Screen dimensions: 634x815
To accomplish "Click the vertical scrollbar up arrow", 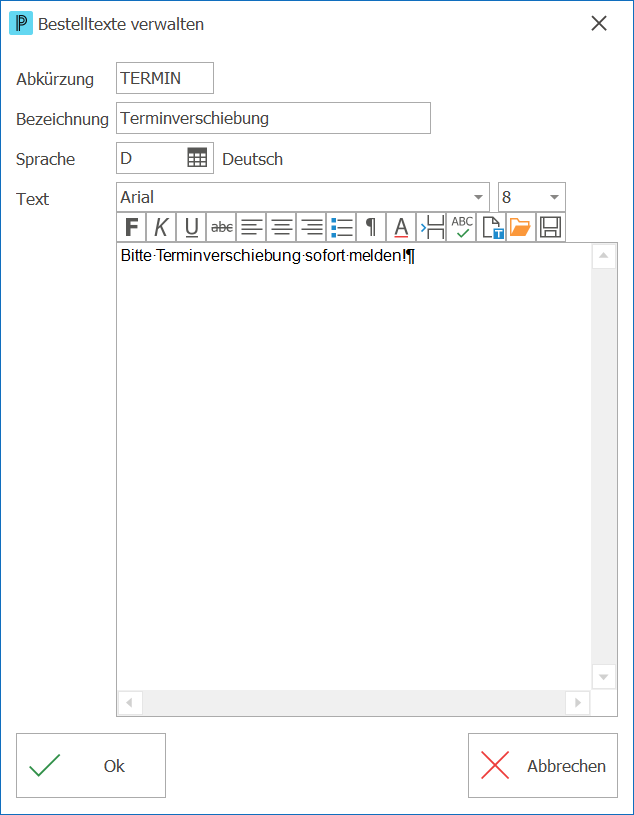I will tap(604, 256).
